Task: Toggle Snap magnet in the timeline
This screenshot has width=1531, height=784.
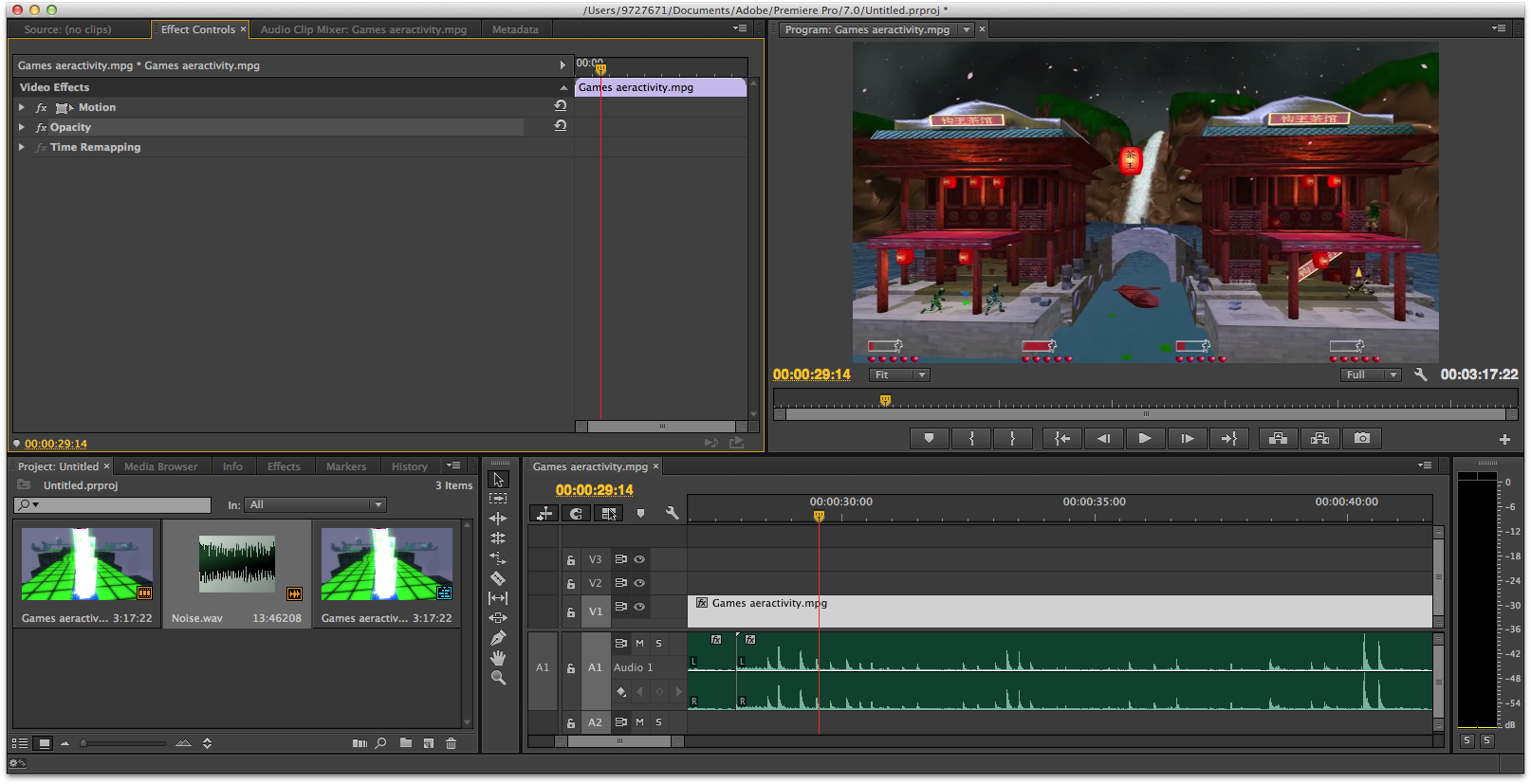Action: (576, 513)
